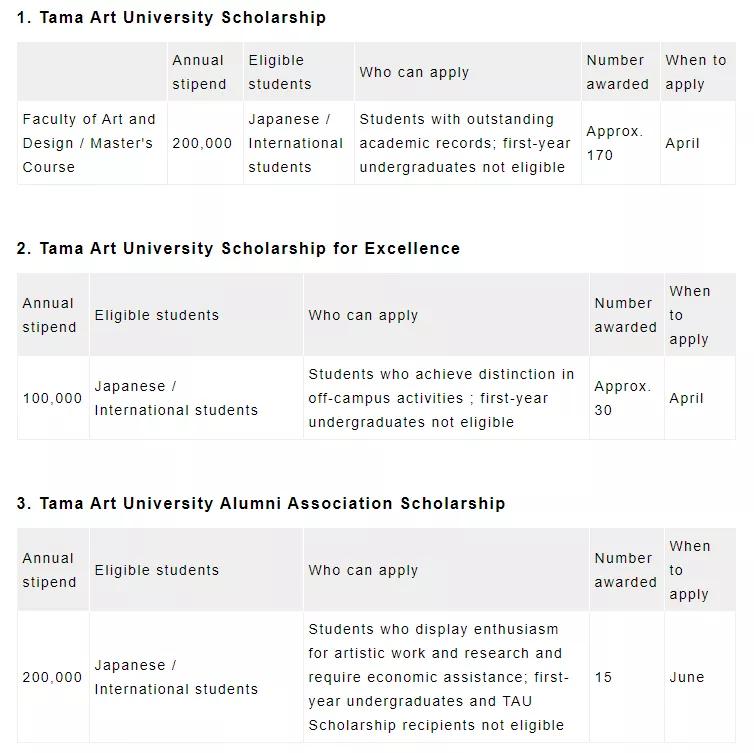Select the 100,000 annual stipend cell
This screenshot has height=753, width=754.
click(x=52, y=398)
